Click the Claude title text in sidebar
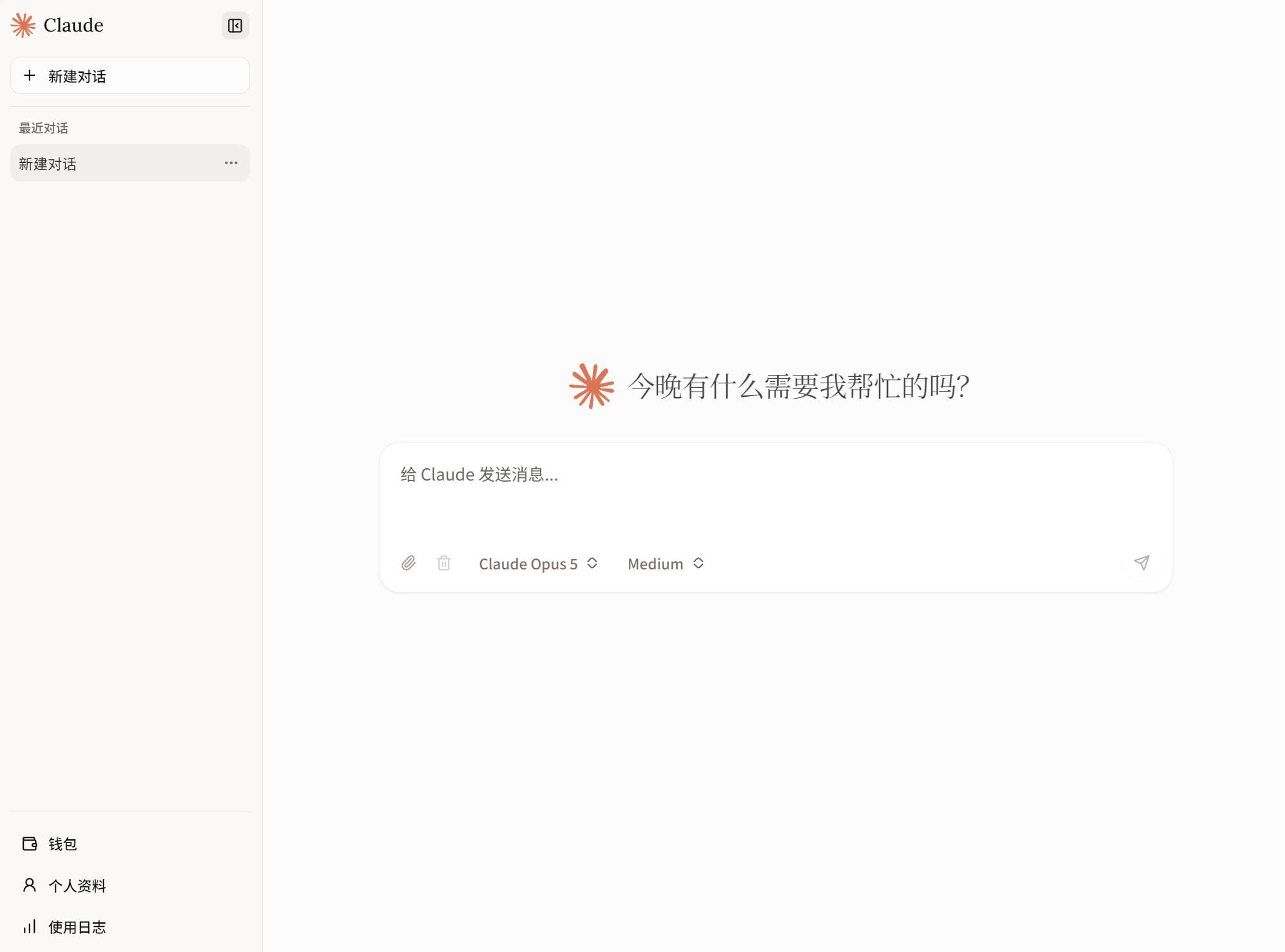This screenshot has height=952, width=1285. 73,26
